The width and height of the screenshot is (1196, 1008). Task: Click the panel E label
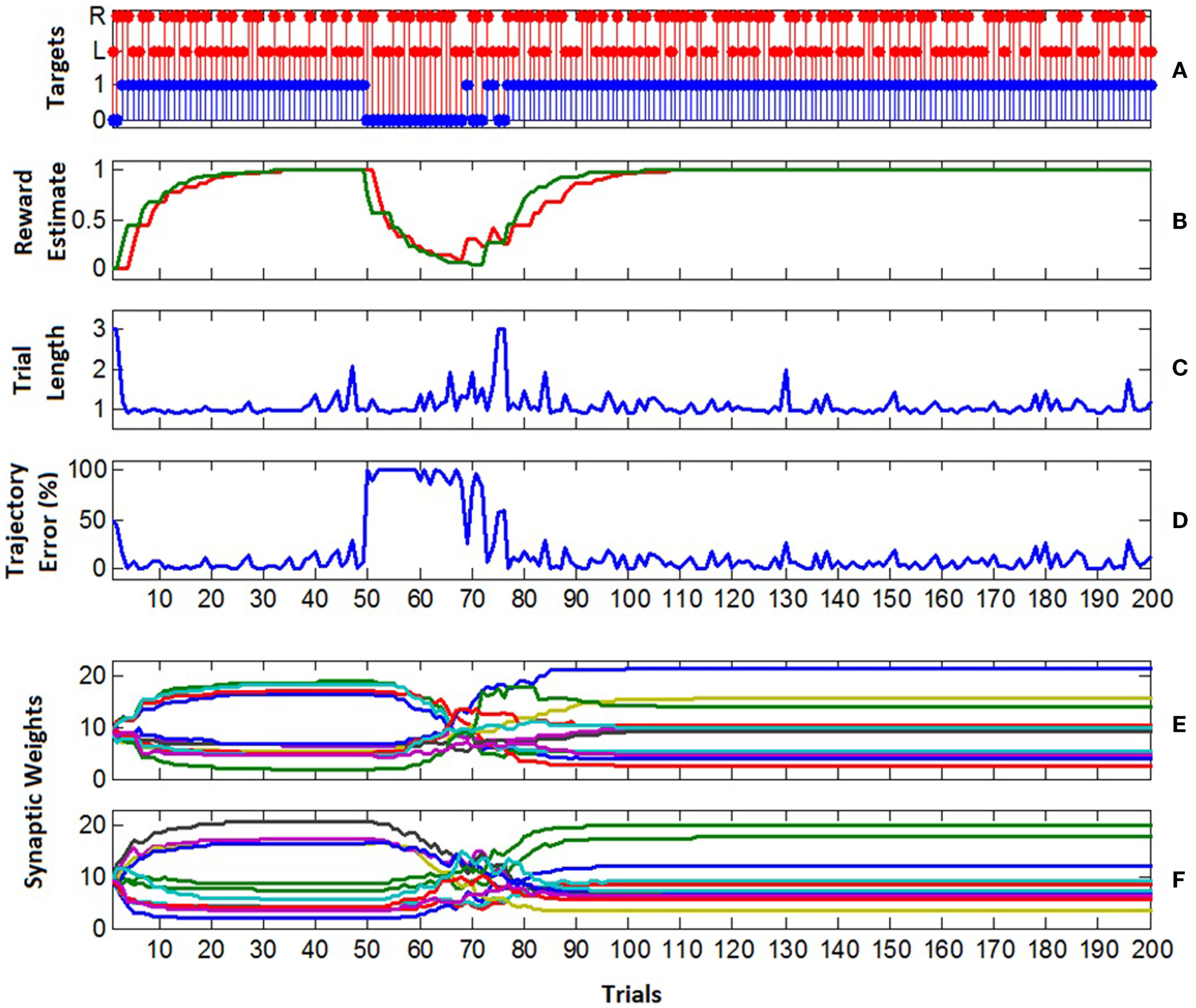click(x=1179, y=725)
